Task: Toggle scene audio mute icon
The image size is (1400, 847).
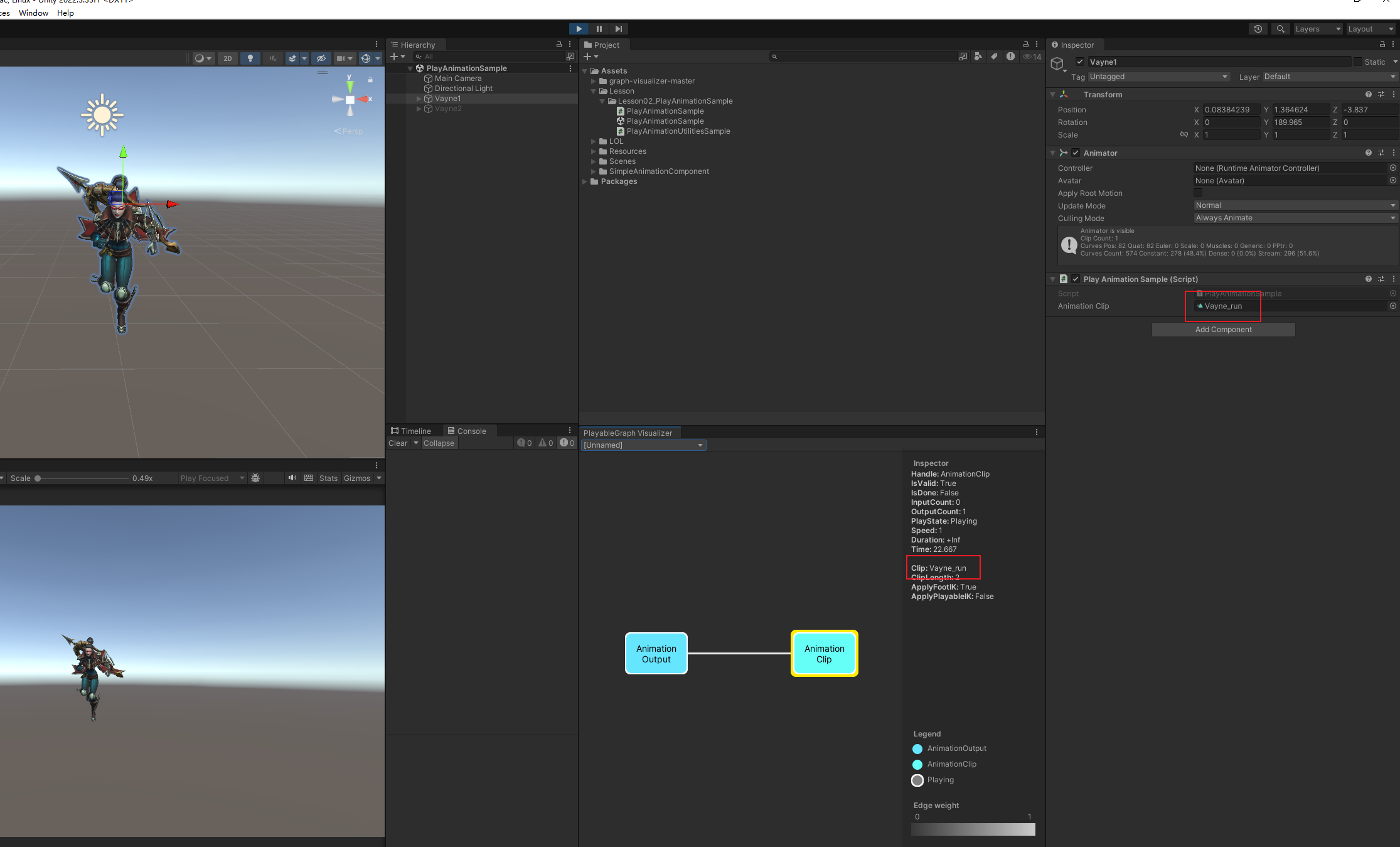Action: pos(272,58)
